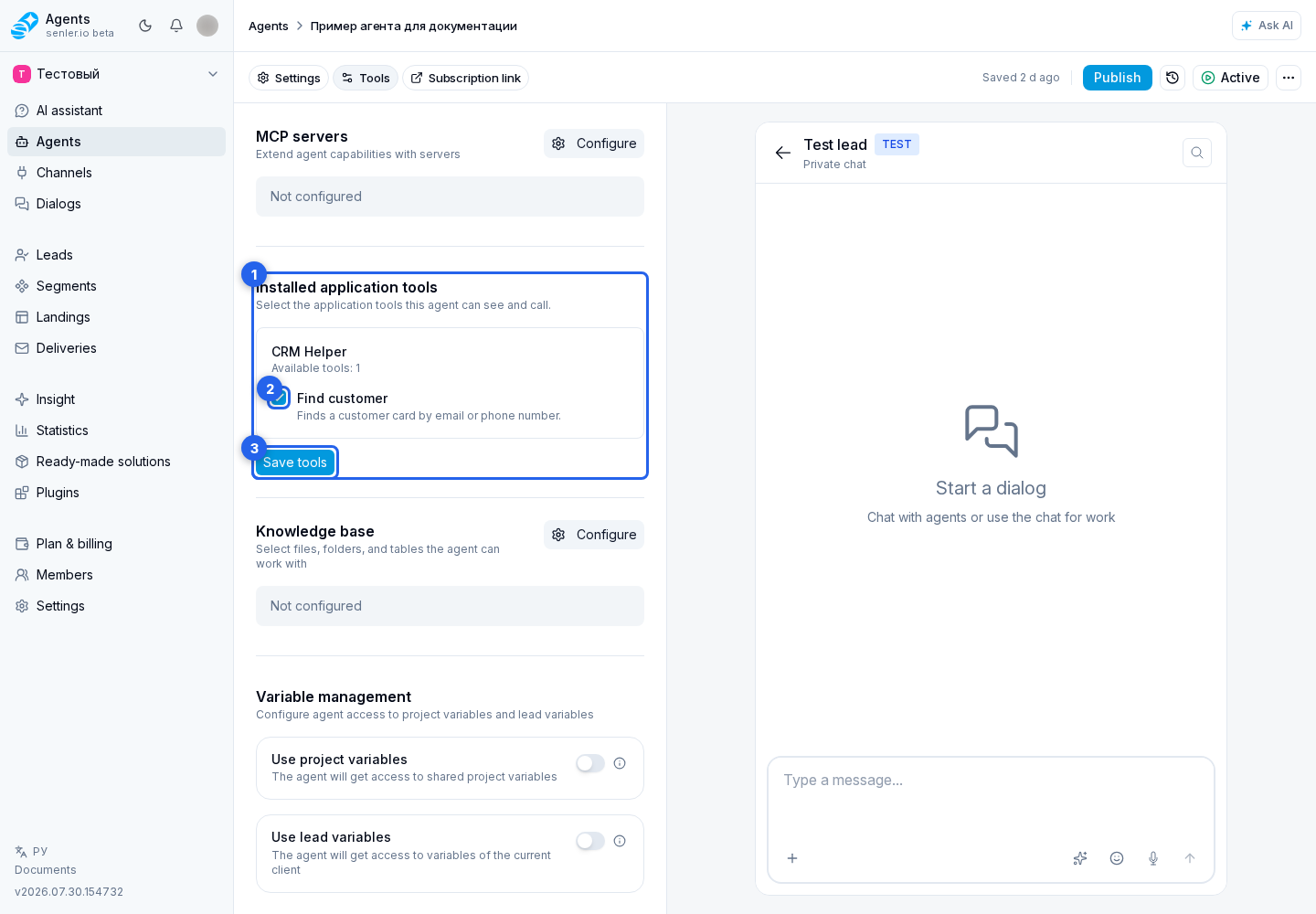This screenshot has height=914, width=1316.
Task: Toggle dark mode moon icon
Action: [145, 26]
